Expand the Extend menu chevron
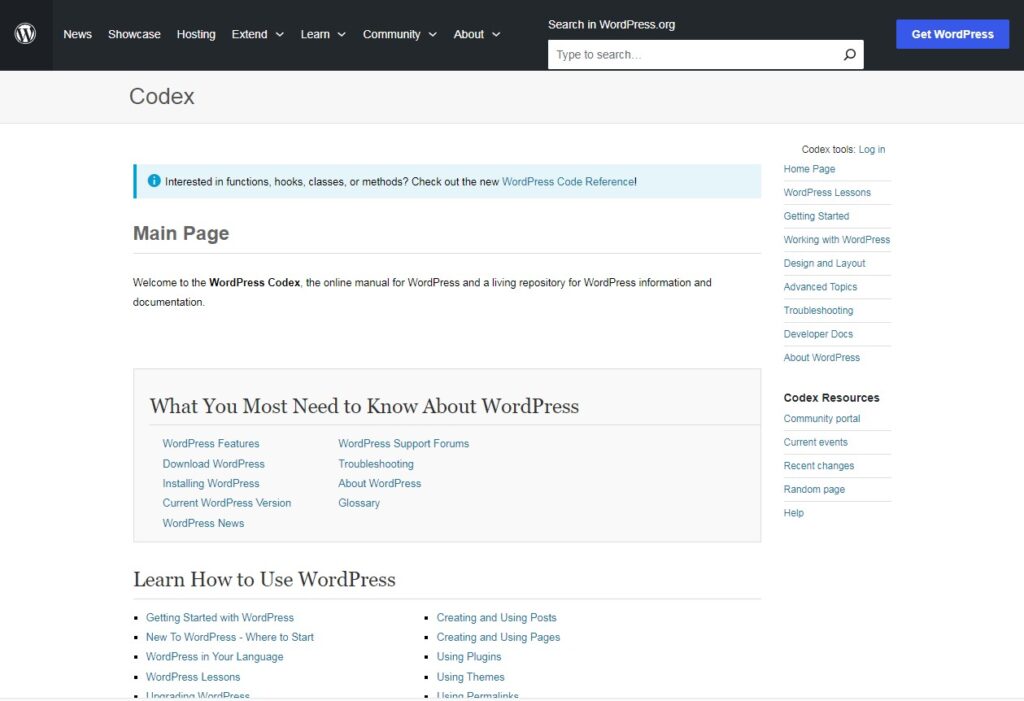Screen dimensions: 1024x701 click(280, 35)
